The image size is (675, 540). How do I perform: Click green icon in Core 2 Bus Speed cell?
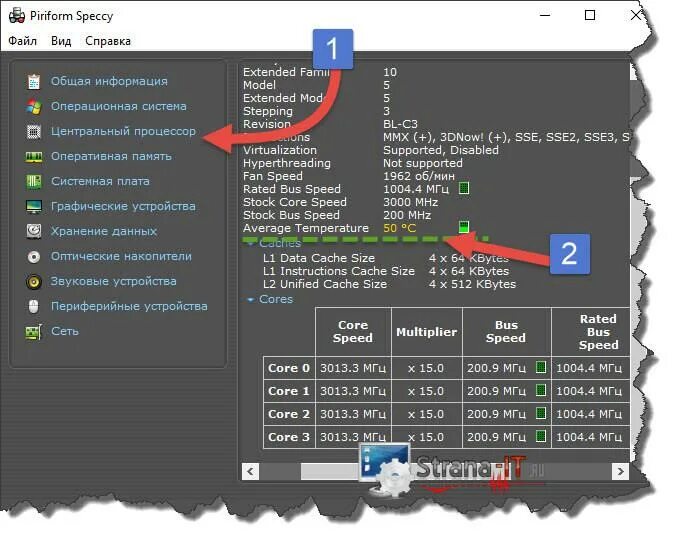click(x=541, y=413)
